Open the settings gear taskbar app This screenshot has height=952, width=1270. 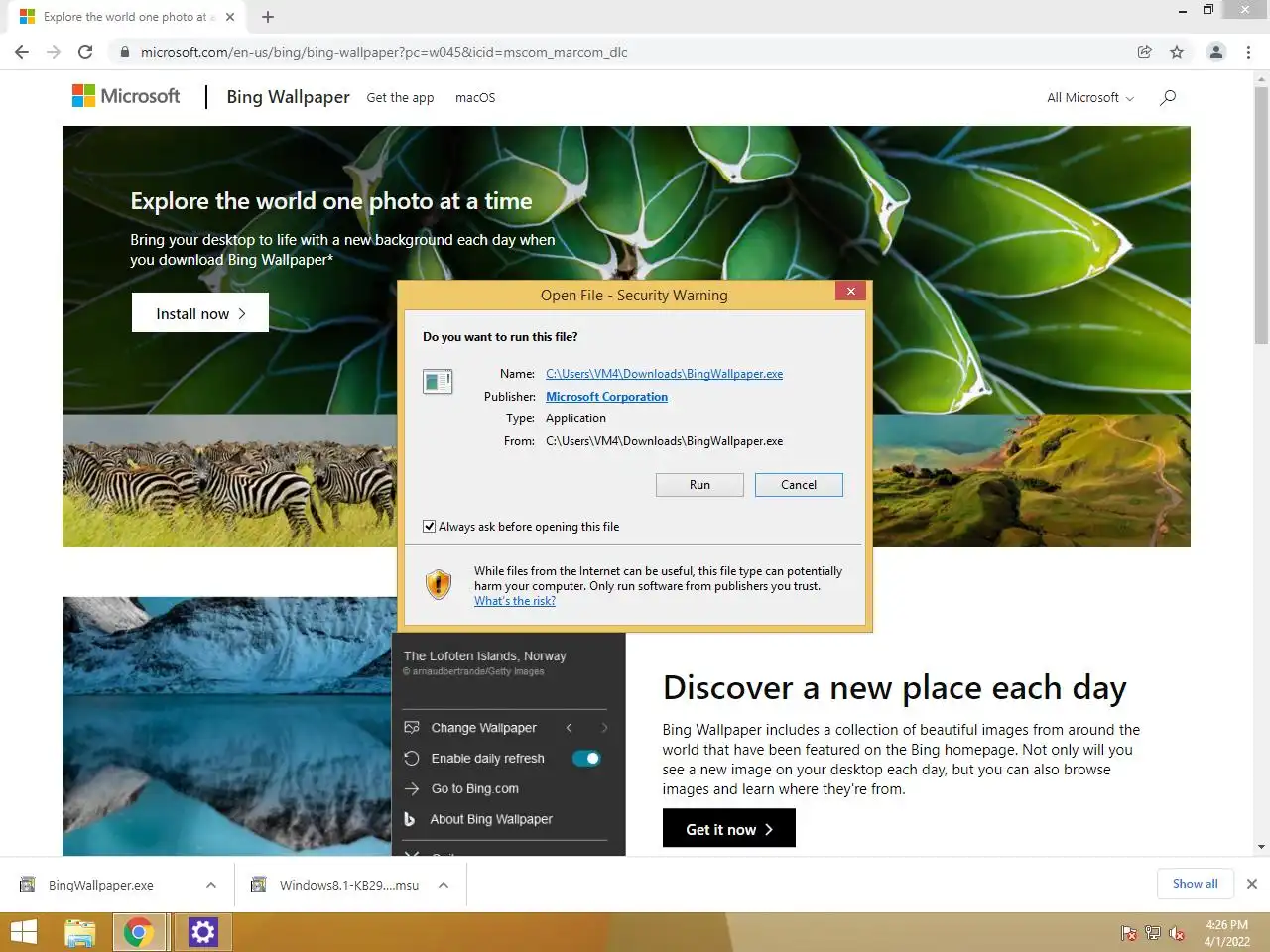click(203, 932)
